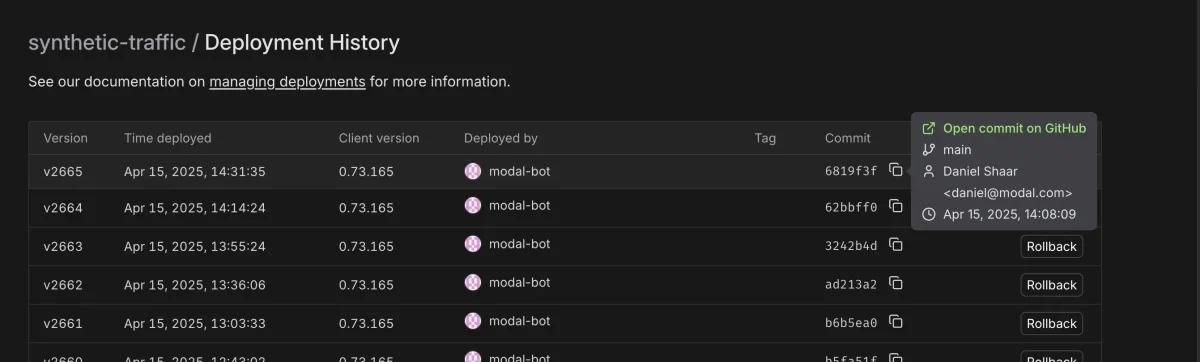1200x362 pixels.
Task: Click commit hash text 62bbff0
Action: 851,208
